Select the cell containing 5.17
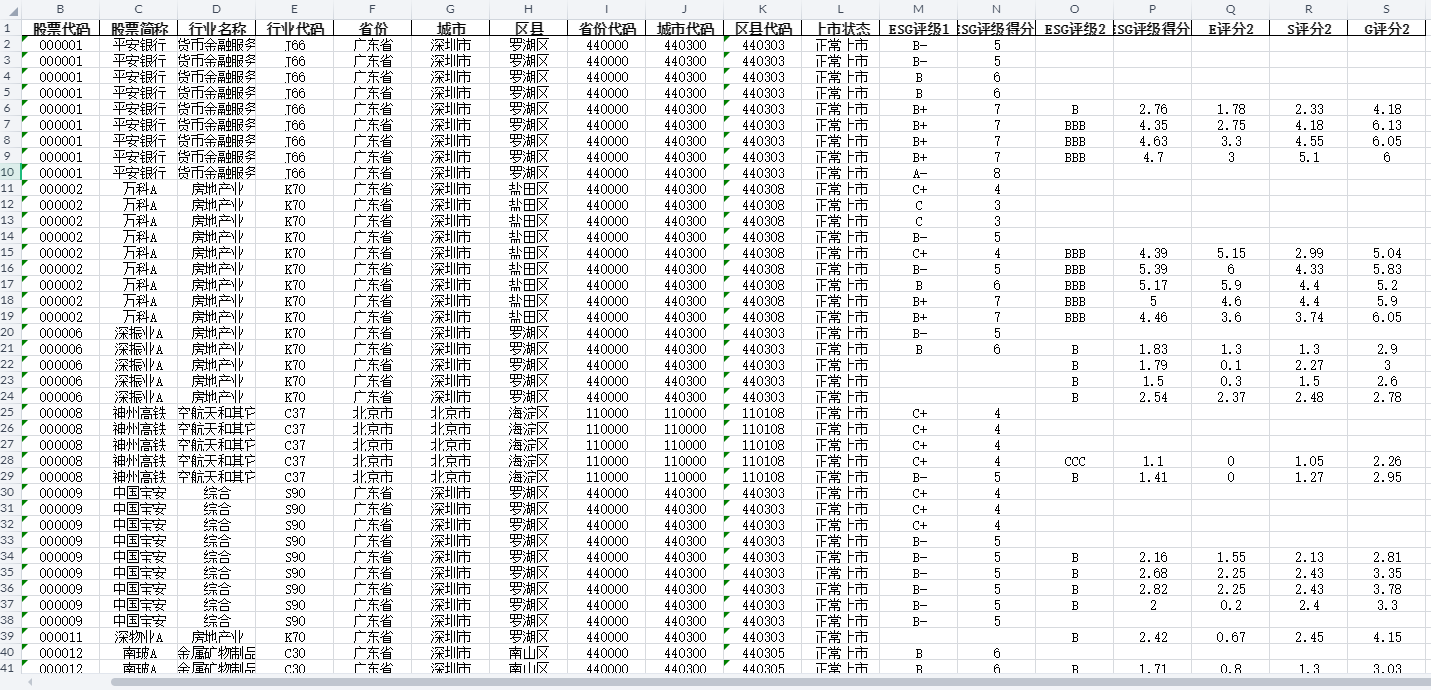Screen dimensions: 1431x690 1153,285
